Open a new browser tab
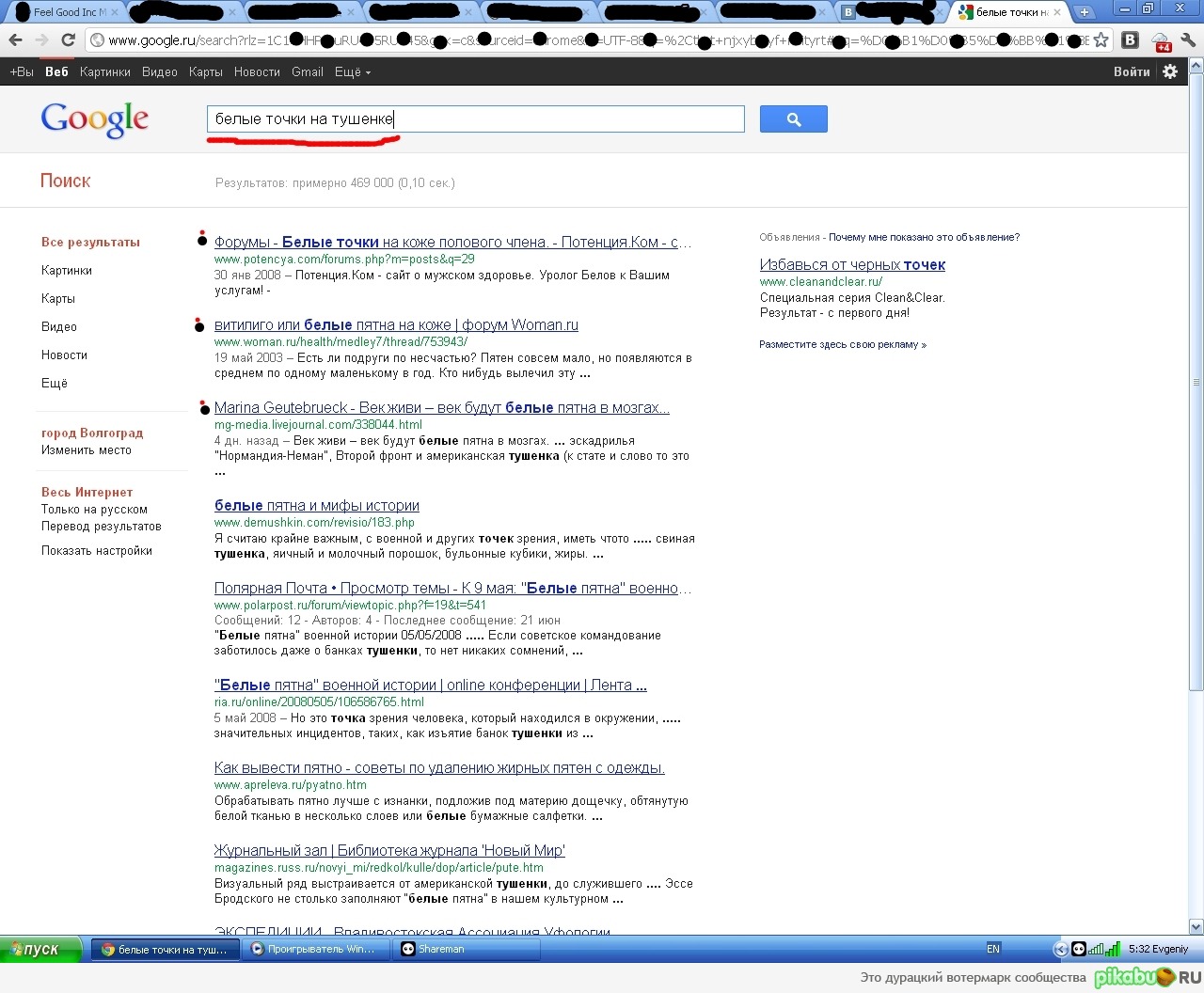Screen dimensions: 1204x993 click(x=1085, y=12)
